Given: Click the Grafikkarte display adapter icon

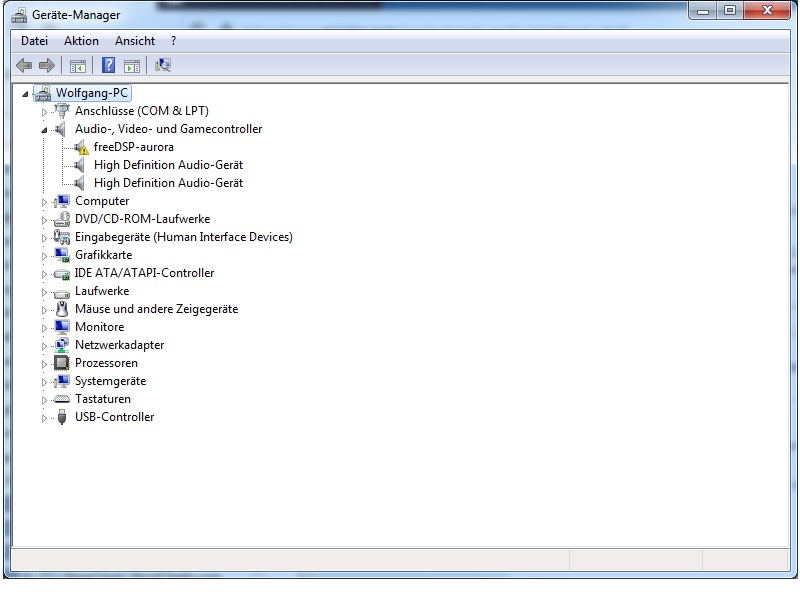Looking at the screenshot, I should pyautogui.click(x=62, y=255).
